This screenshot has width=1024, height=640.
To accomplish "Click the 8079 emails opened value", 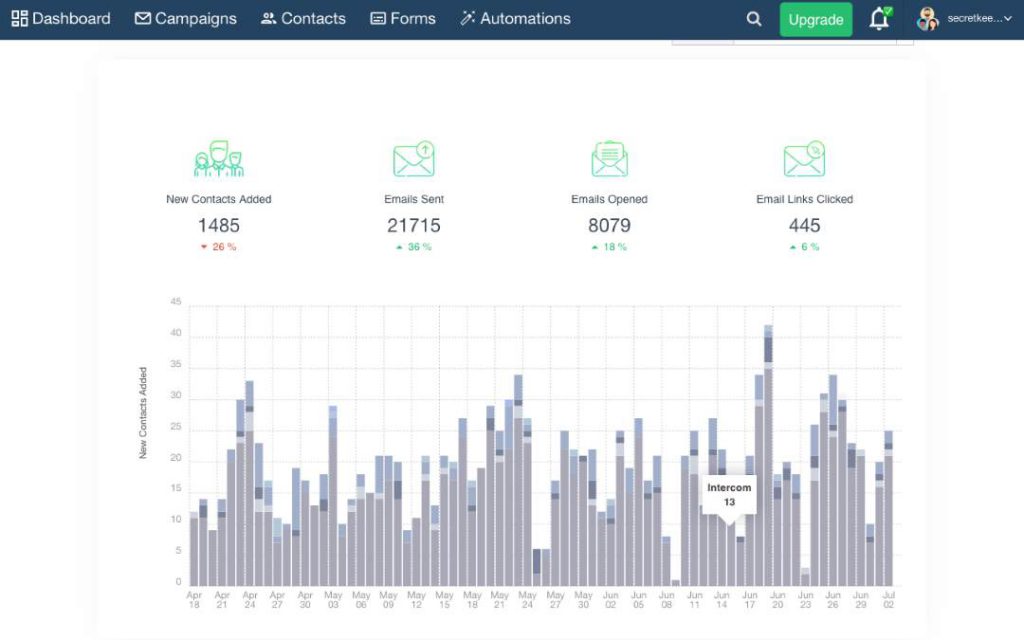I will pyautogui.click(x=609, y=225).
